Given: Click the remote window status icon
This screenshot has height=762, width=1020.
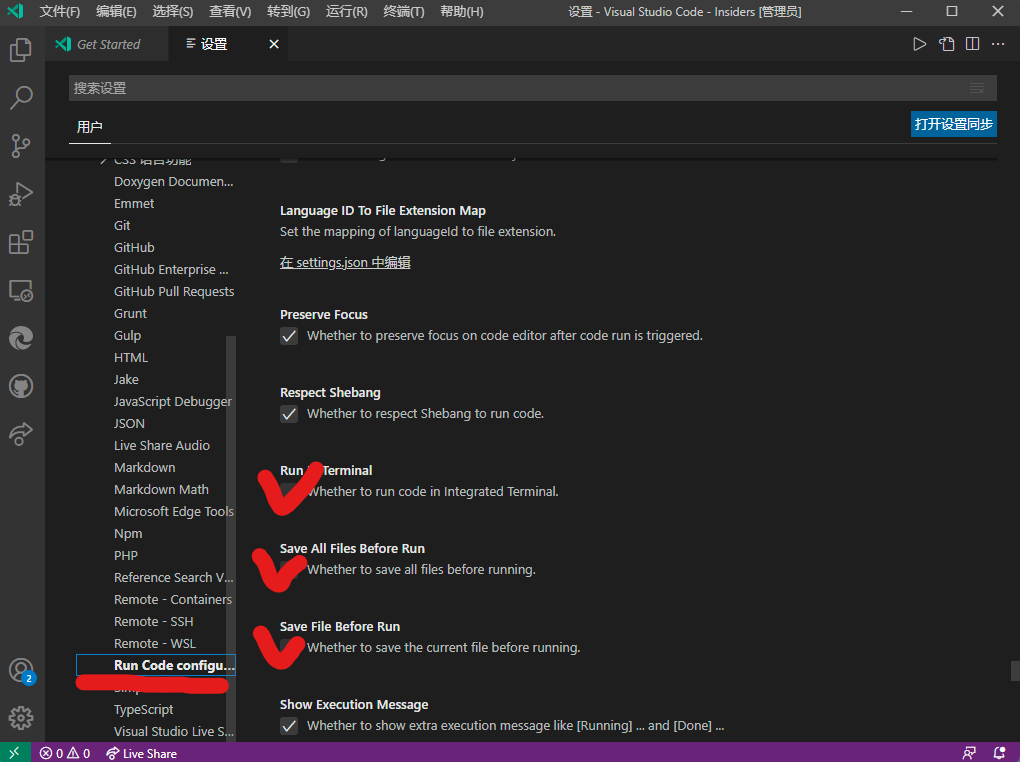Looking at the screenshot, I should point(14,753).
